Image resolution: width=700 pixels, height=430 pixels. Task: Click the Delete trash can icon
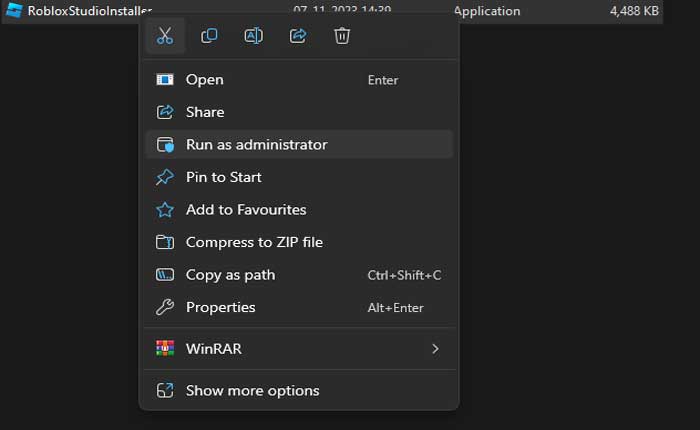coord(342,36)
